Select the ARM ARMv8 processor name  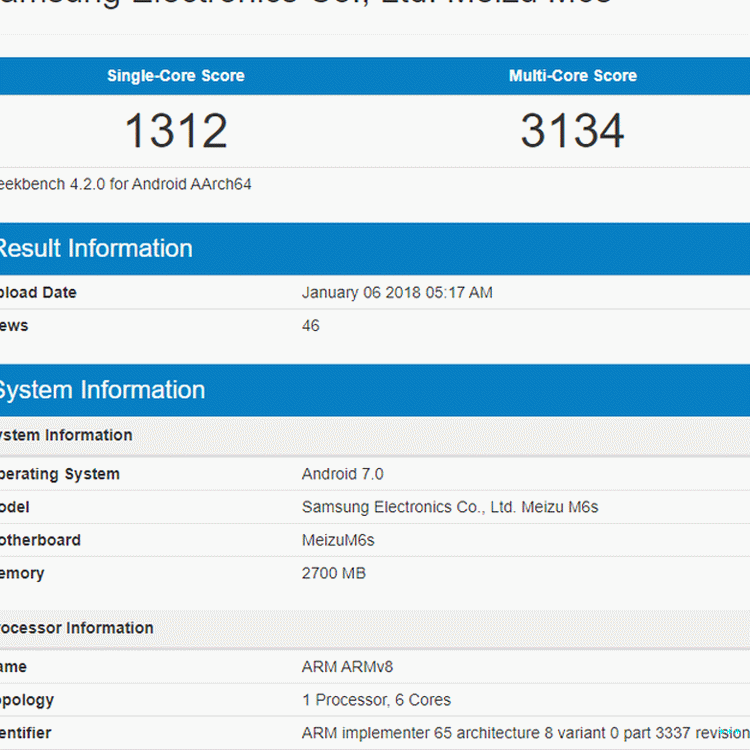347,667
